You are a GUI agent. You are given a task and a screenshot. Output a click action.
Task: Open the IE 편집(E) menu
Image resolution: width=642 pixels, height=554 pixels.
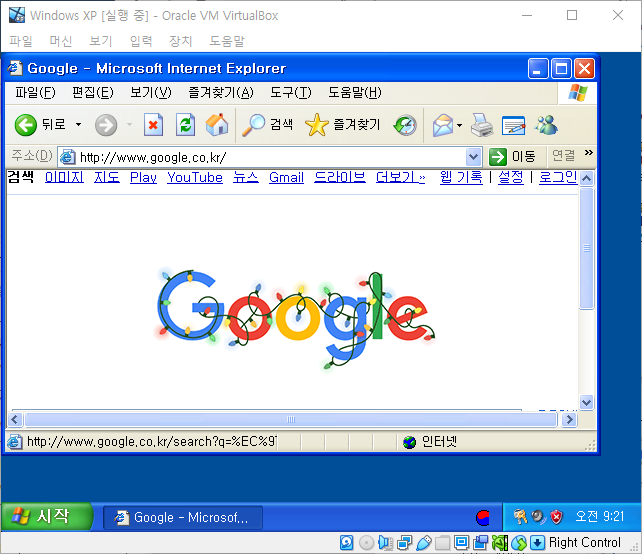[x=93, y=93]
